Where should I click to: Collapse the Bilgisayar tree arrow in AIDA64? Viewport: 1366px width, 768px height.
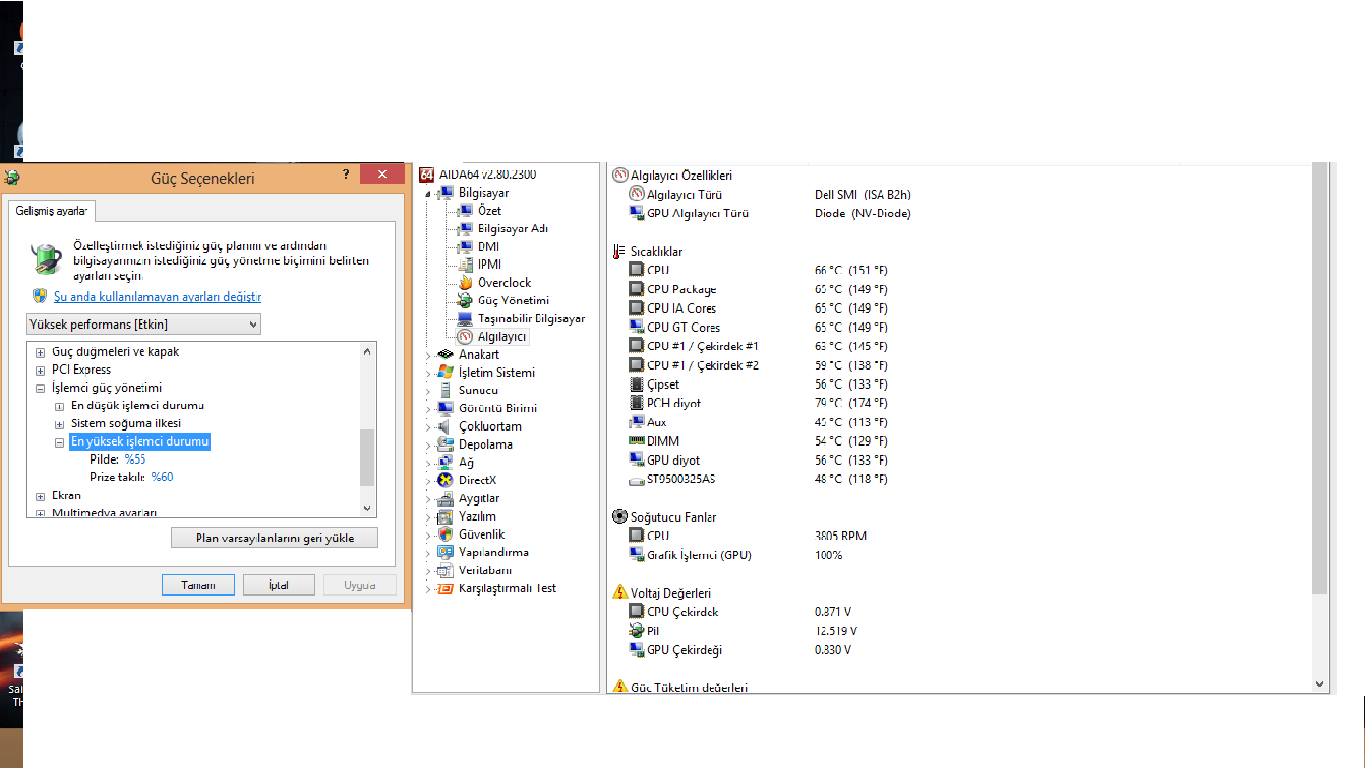pos(429,193)
